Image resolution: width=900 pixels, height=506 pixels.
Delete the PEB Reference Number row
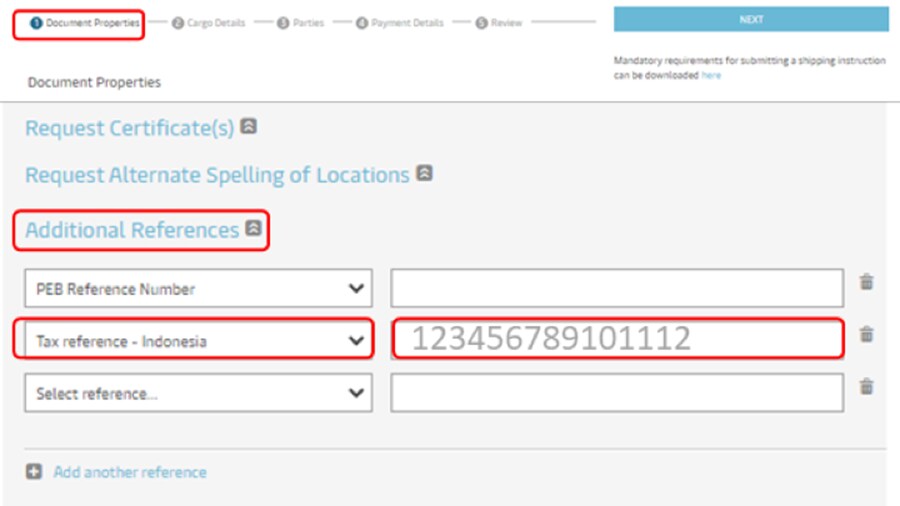866,283
